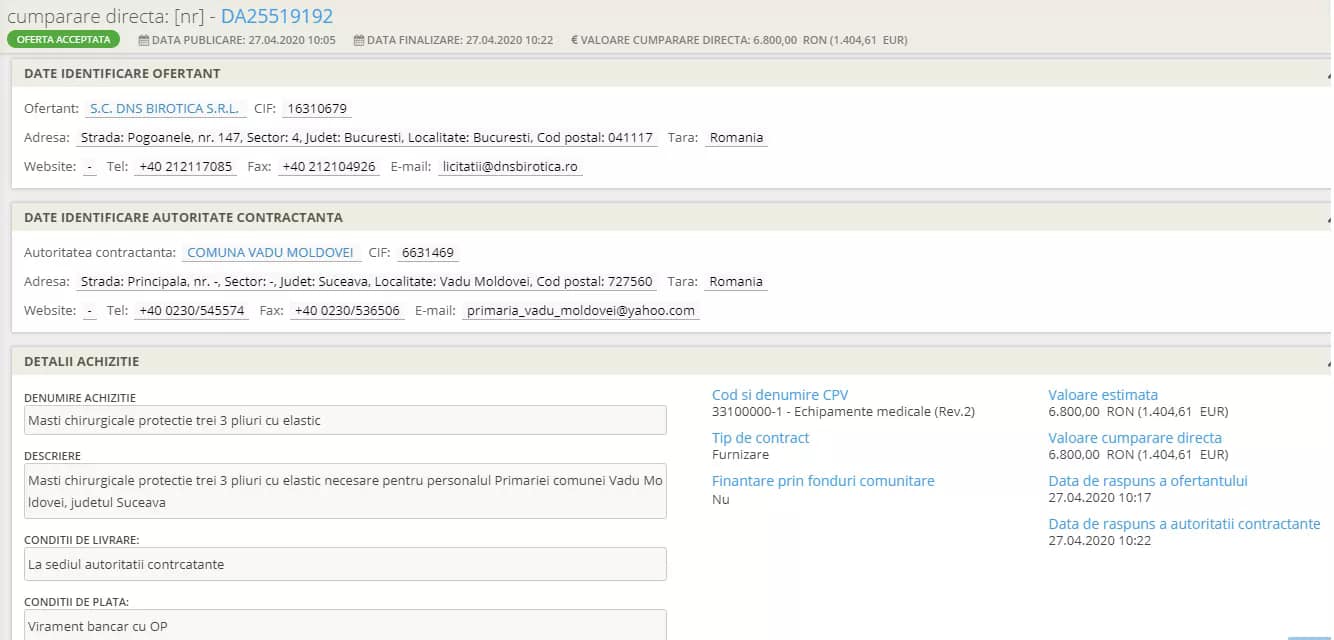The height and width of the screenshot is (640, 1334).
Task: Click the euro icon beside Valoare Cumparare Directa
Action: [574, 41]
